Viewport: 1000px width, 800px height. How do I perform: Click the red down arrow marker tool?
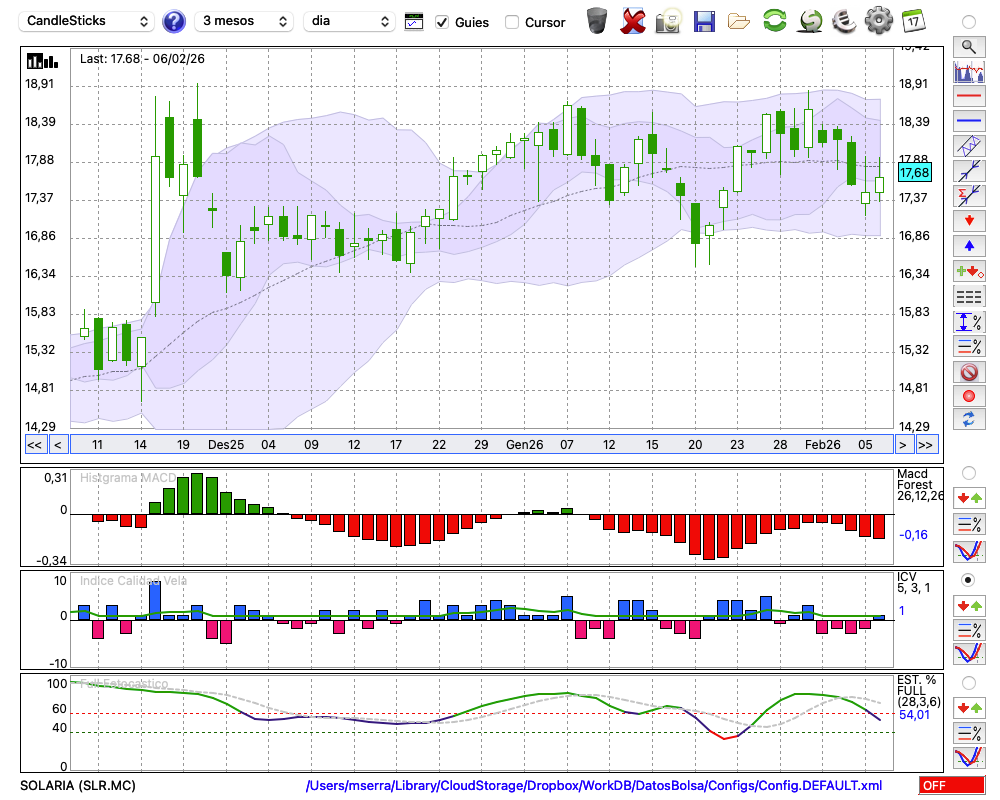[x=969, y=221]
